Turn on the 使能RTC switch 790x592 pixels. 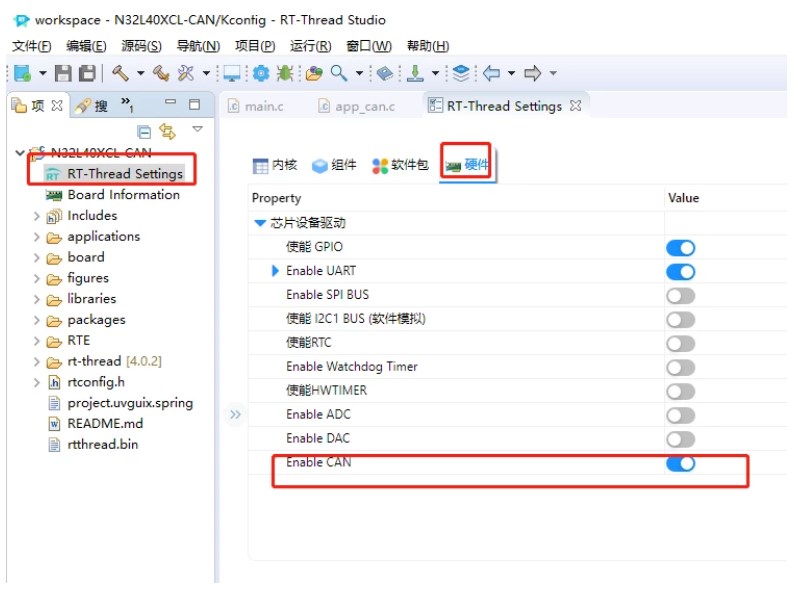pyautogui.click(x=680, y=344)
